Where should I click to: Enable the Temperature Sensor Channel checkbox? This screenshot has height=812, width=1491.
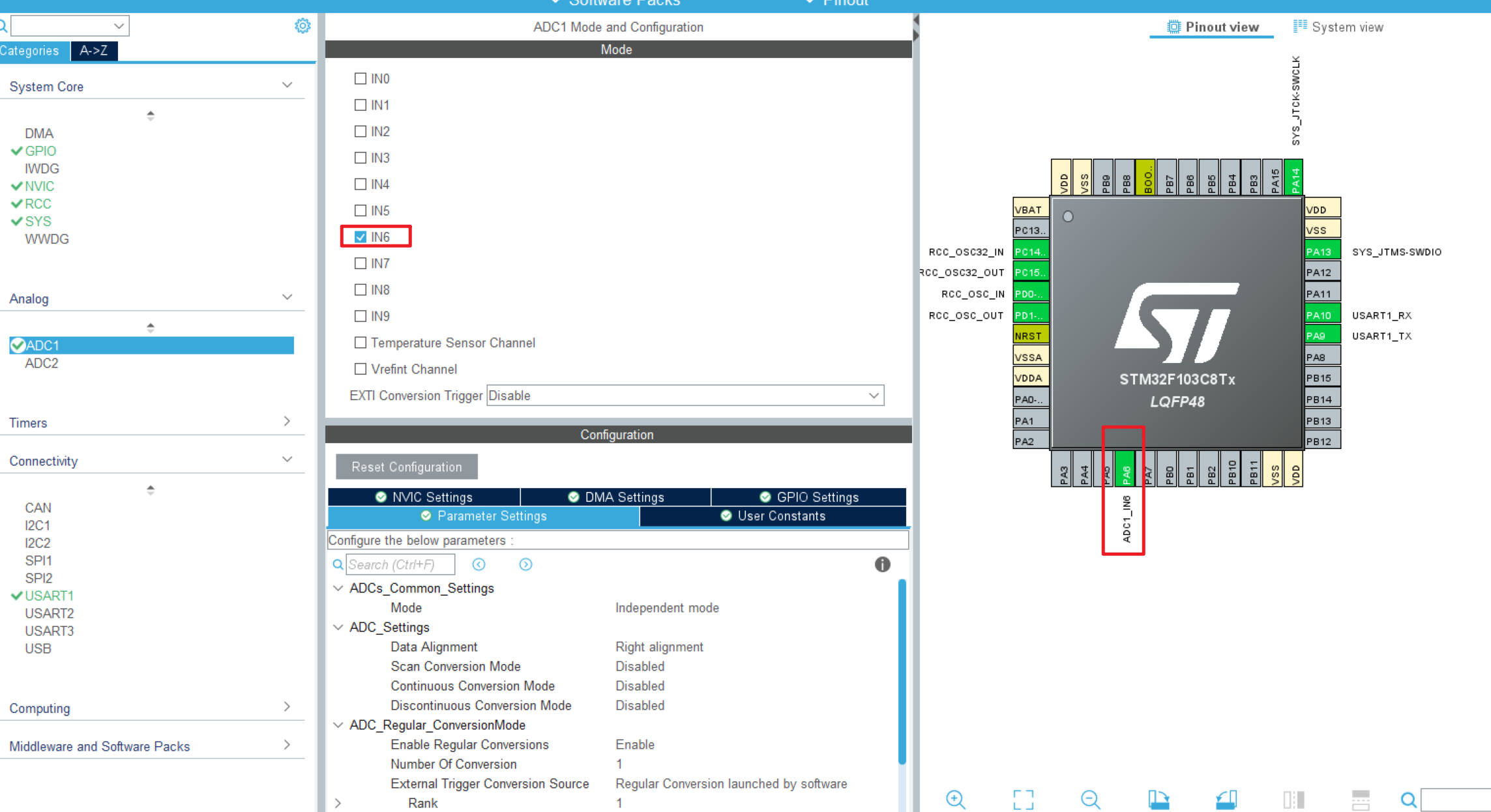(x=361, y=343)
